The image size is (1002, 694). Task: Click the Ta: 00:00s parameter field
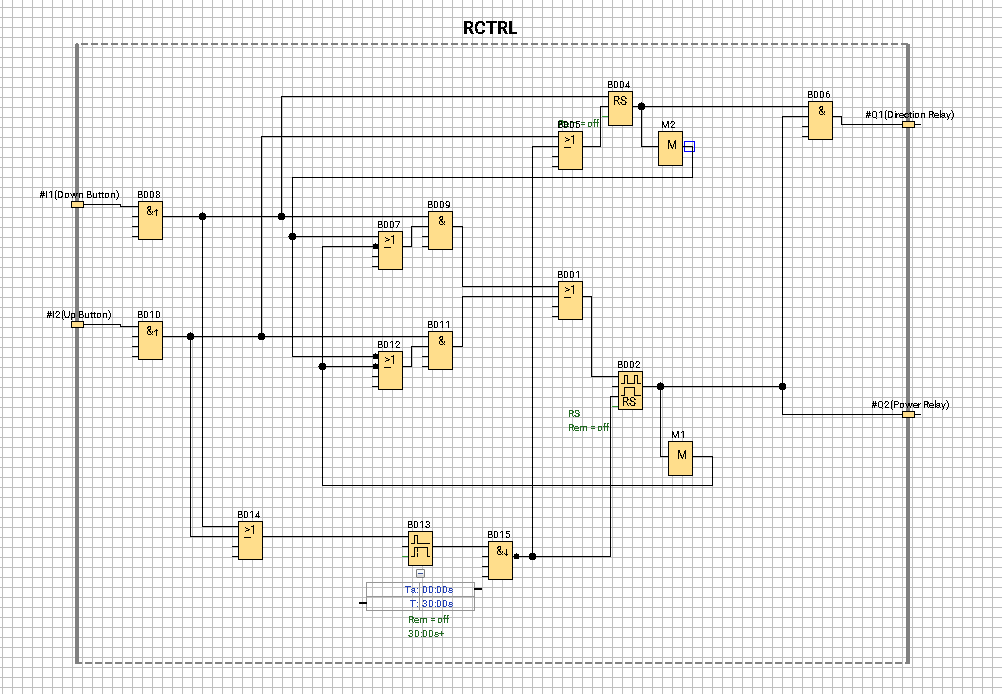pos(428,589)
